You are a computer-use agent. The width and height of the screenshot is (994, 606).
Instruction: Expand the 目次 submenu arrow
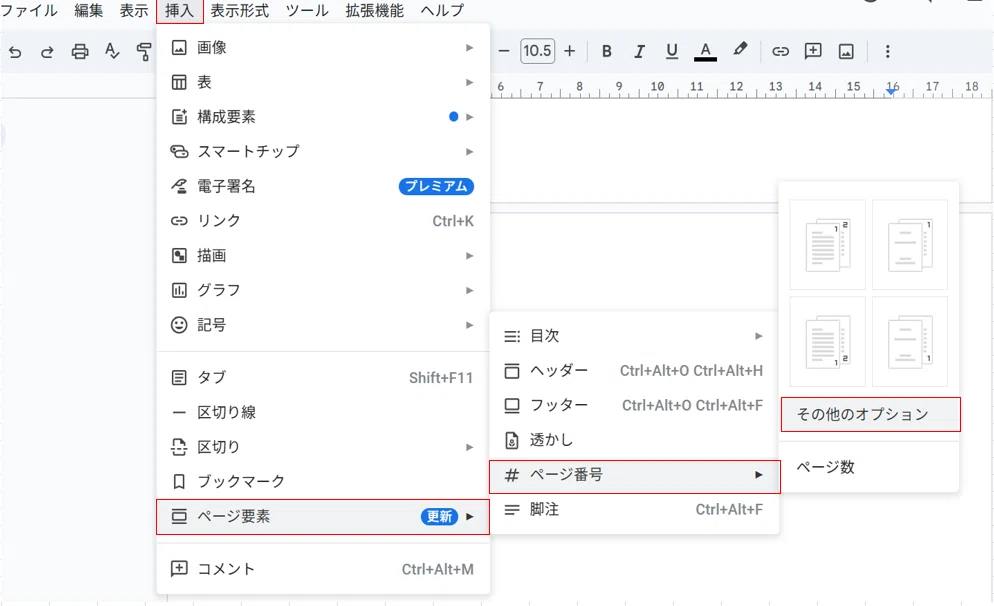click(758, 336)
